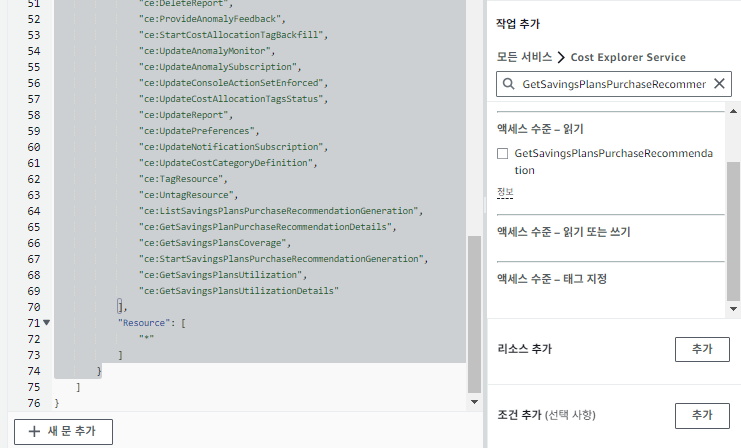Click line "ce:StartSavingsPlansPurchaseRecommendationGeneration"
741x448 pixels.
tap(283, 259)
